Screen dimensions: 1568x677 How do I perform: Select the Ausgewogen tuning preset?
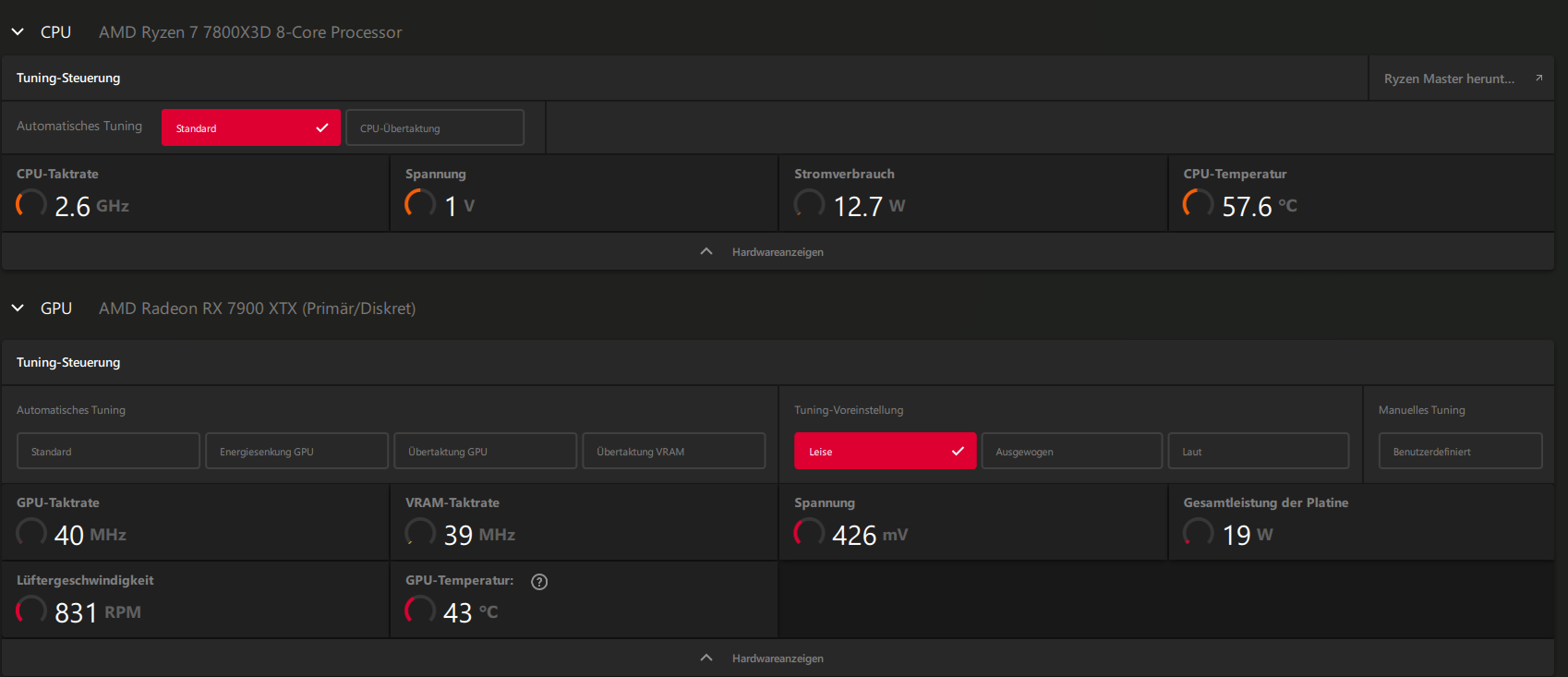[1071, 451]
